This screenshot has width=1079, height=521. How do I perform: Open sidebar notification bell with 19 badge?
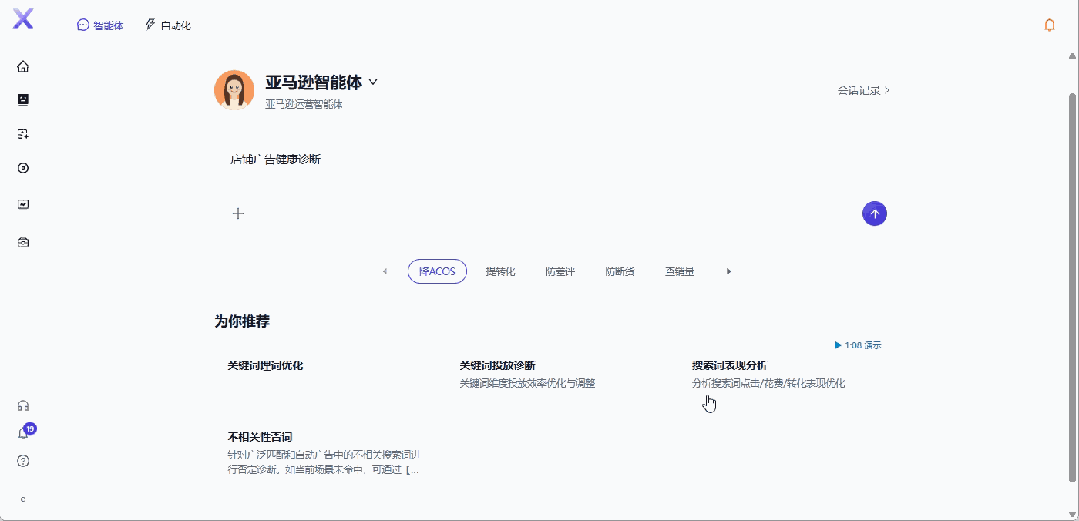pyautogui.click(x=25, y=432)
